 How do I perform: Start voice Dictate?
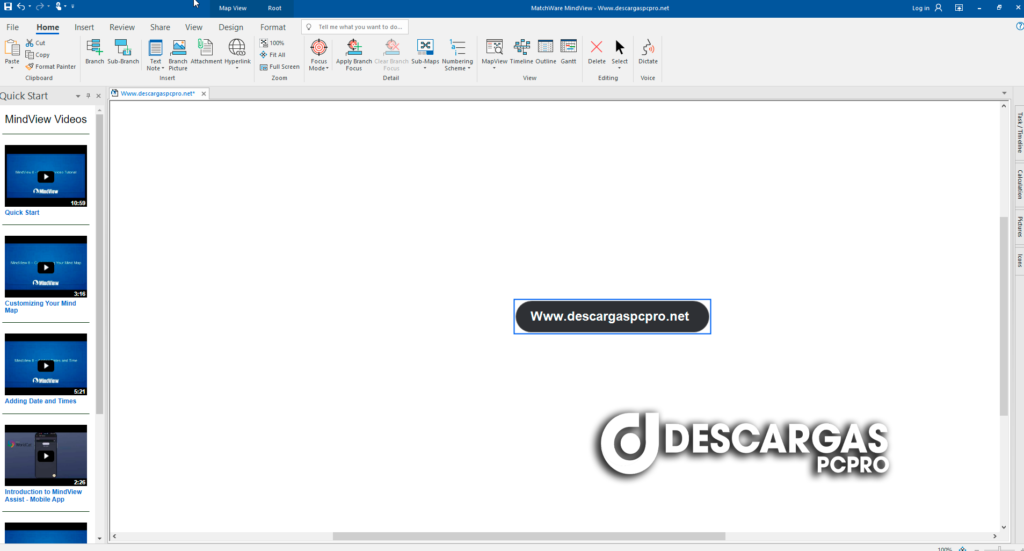coord(648,51)
